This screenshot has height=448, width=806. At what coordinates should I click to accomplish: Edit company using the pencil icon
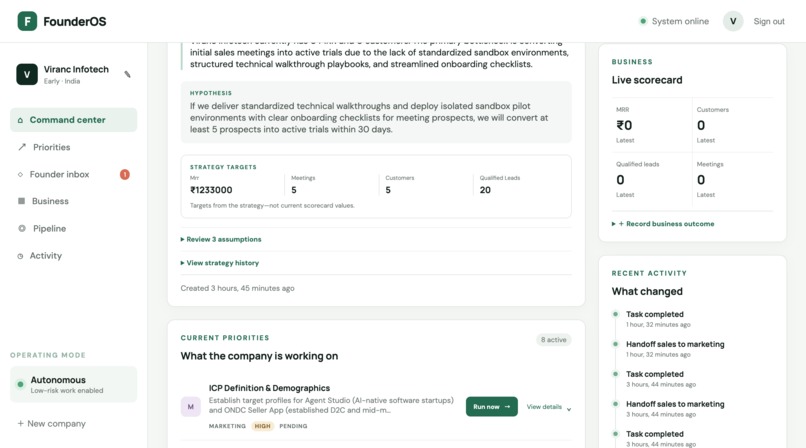127,74
